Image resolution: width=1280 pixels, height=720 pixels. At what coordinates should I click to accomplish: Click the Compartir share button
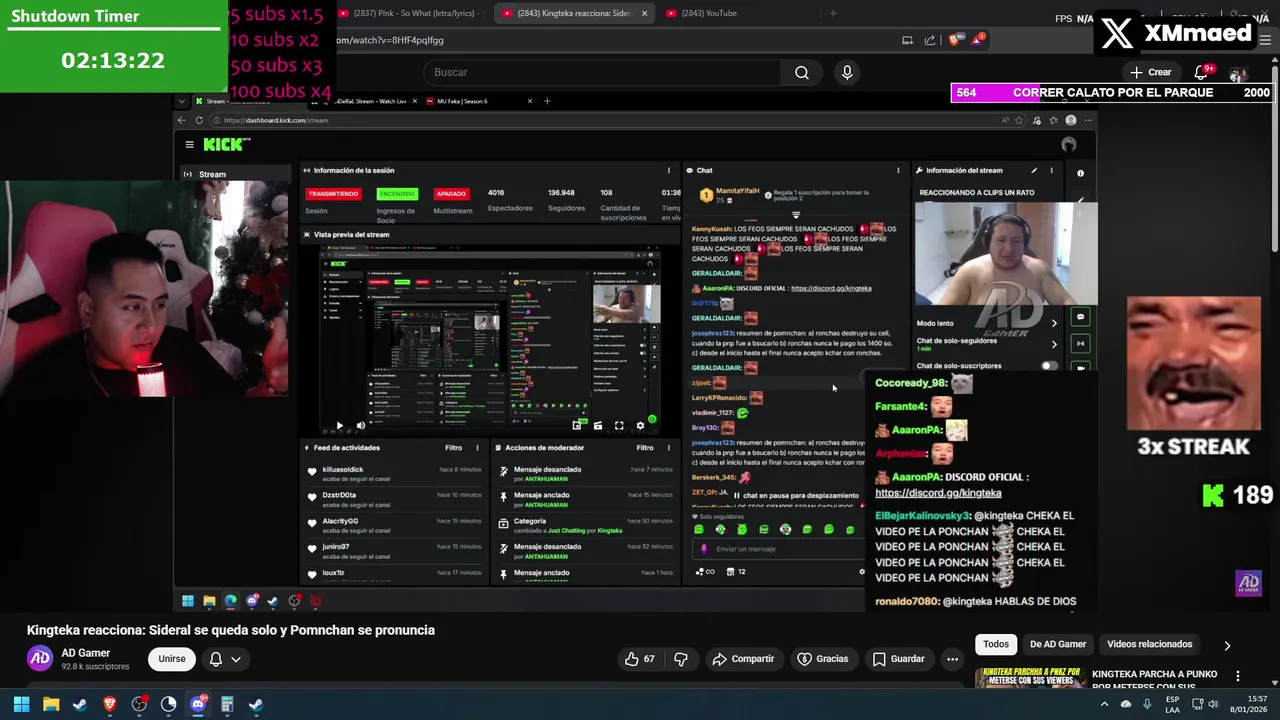pos(743,659)
